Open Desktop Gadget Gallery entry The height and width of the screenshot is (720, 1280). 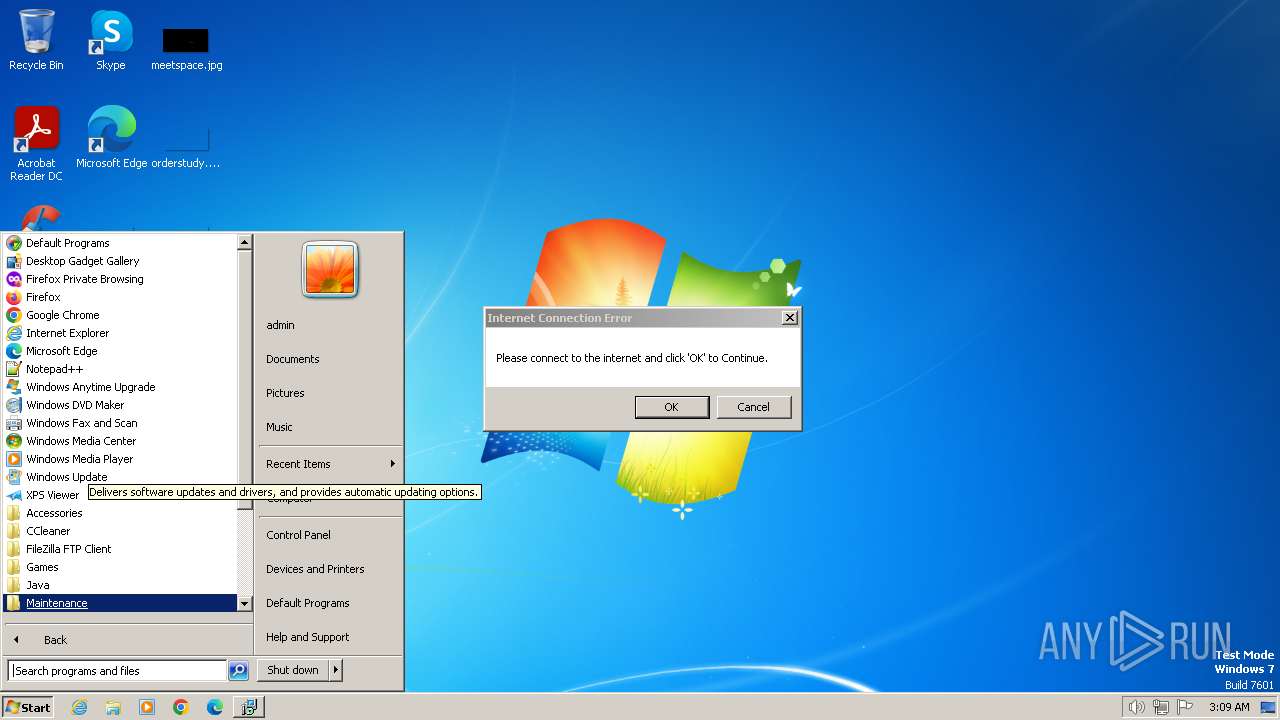point(120,261)
